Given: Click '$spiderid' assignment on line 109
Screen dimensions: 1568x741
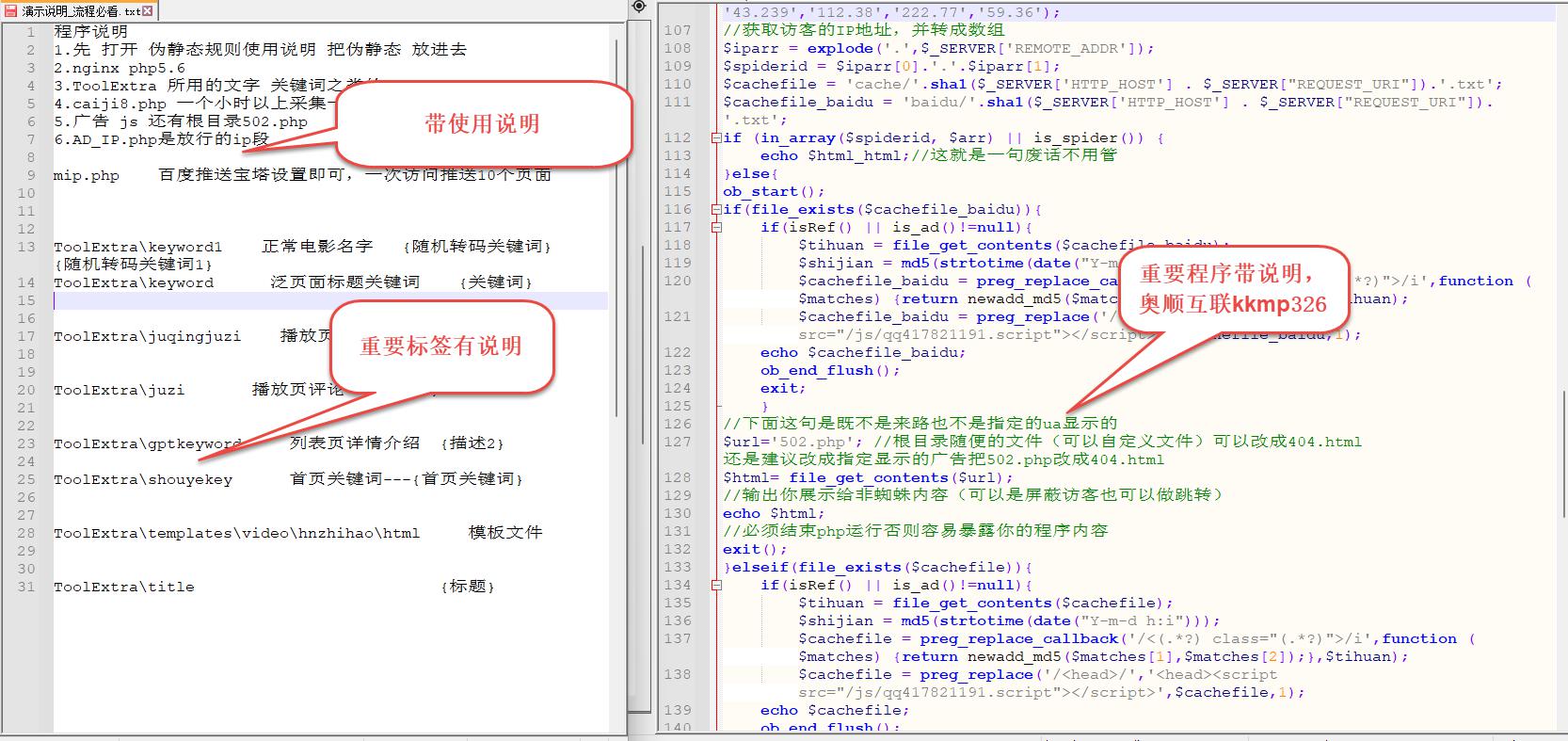Looking at the screenshot, I should click(891, 66).
